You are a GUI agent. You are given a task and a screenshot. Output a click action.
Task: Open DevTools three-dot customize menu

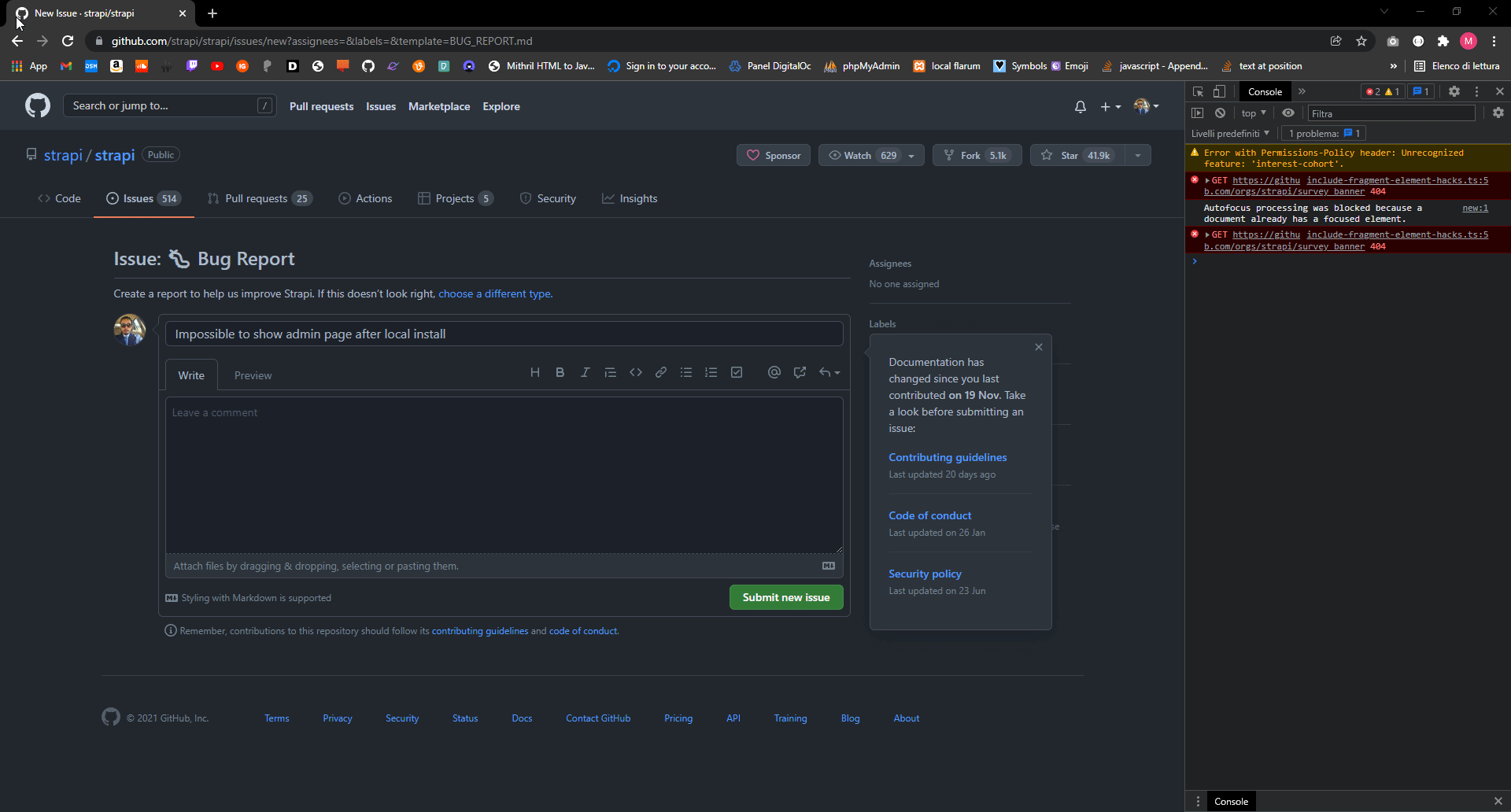click(1477, 91)
